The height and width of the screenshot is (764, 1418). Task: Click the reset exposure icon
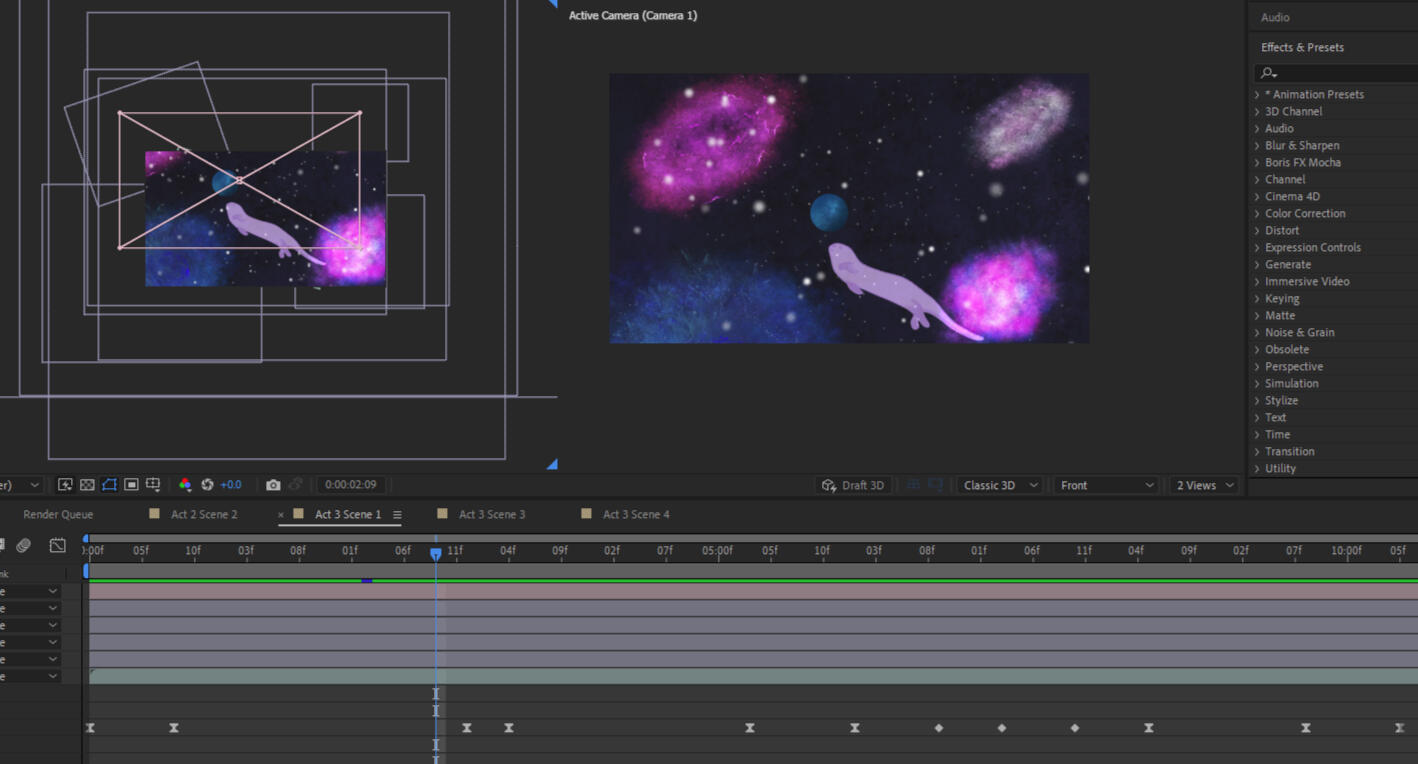tap(207, 485)
